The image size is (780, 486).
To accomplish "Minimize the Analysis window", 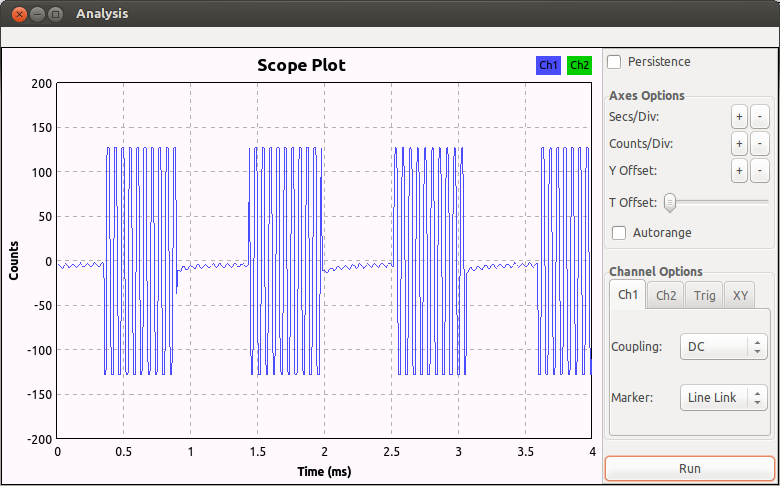I will pyautogui.click(x=37, y=14).
